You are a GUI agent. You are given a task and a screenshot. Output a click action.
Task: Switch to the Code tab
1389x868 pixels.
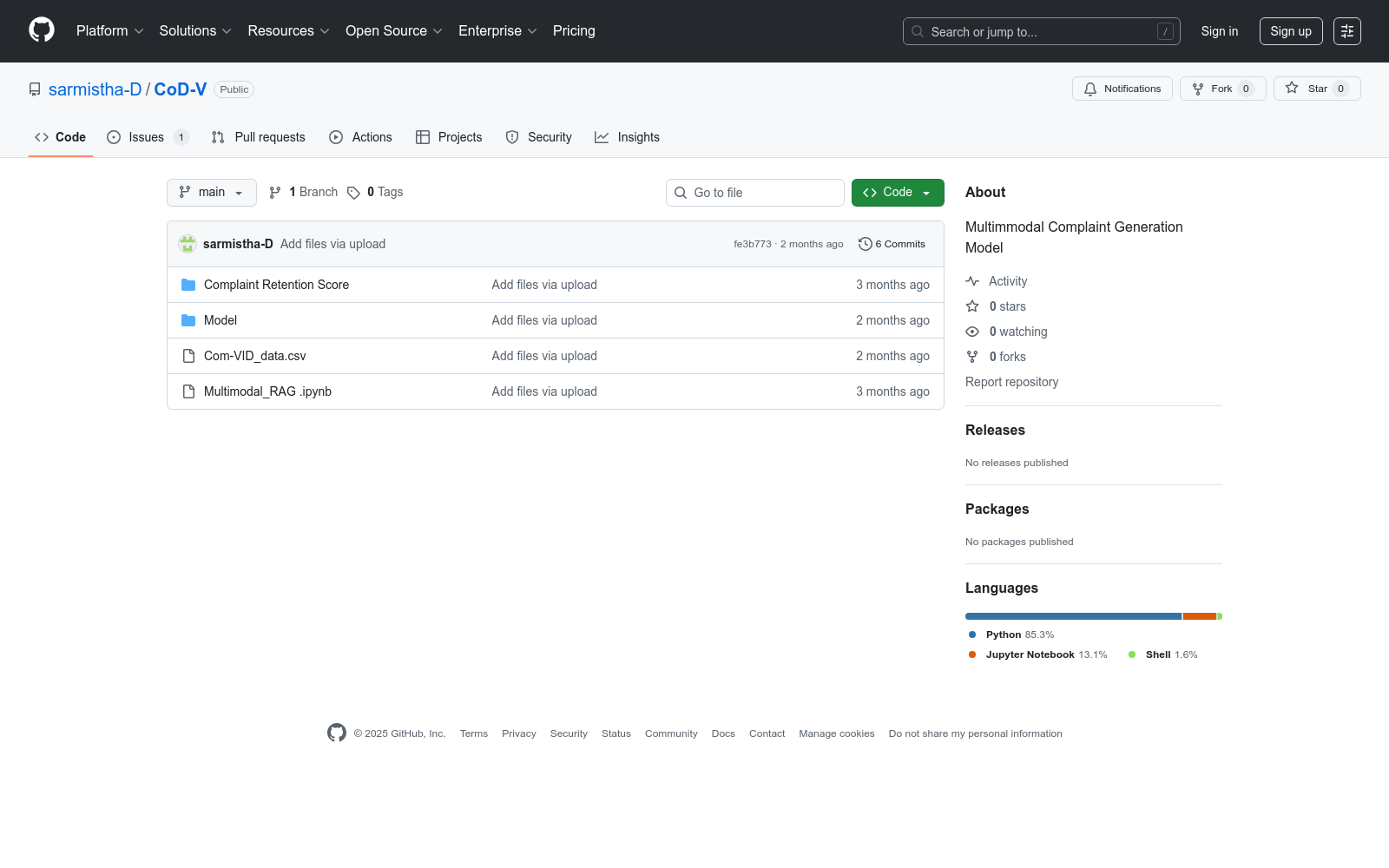[61, 137]
